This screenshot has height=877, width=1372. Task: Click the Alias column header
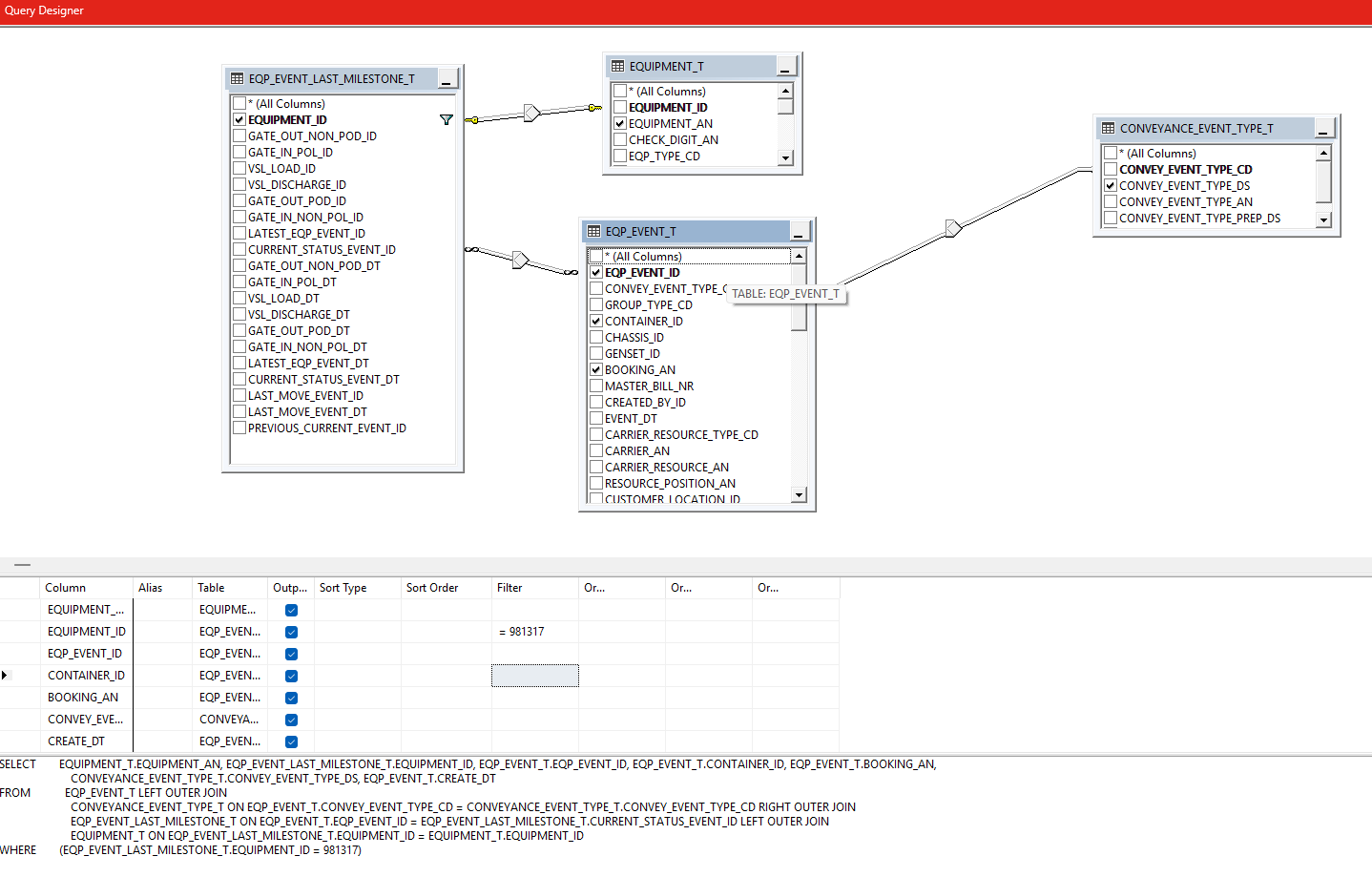(162, 588)
